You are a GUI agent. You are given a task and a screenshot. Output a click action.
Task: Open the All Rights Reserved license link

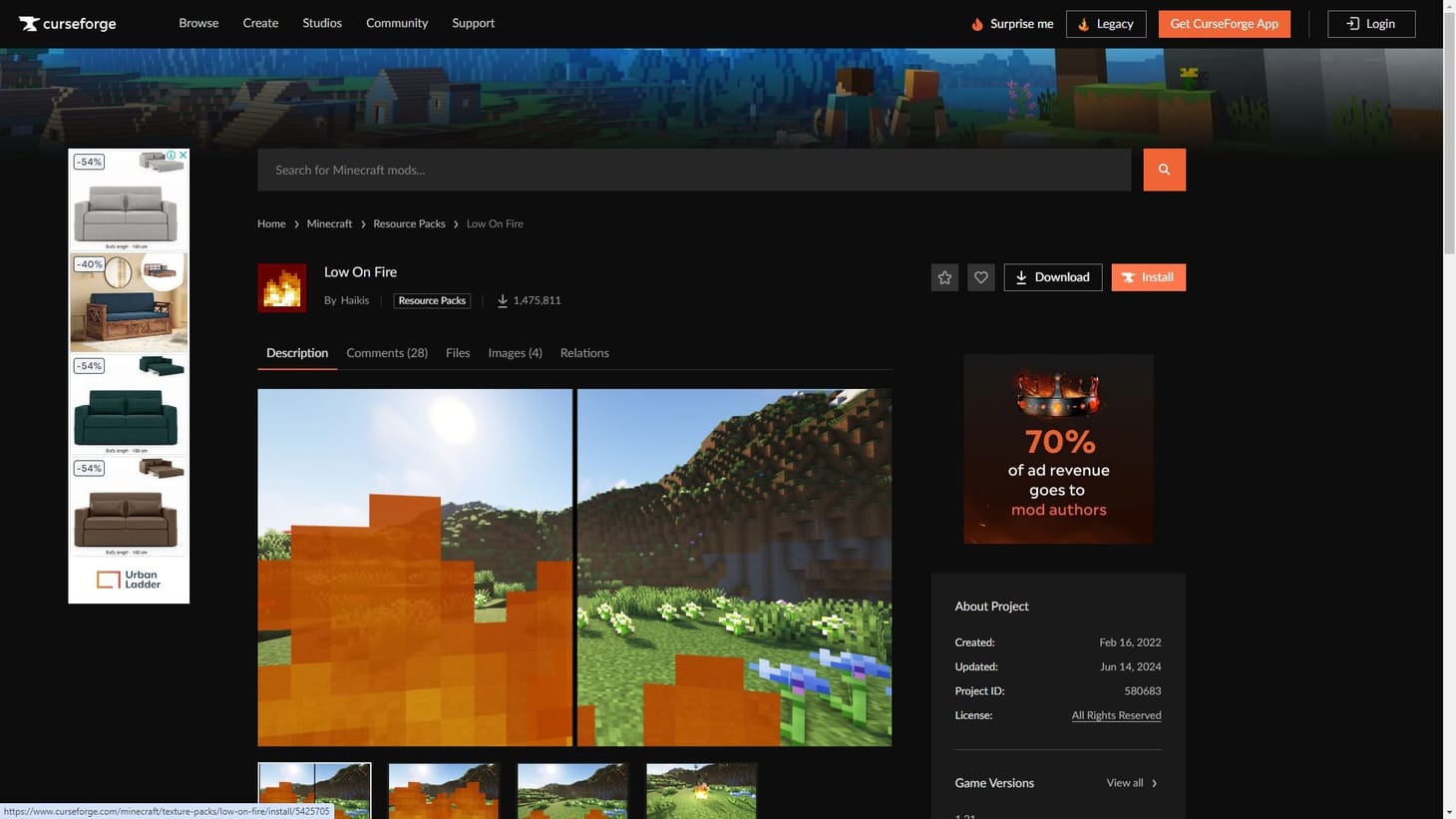(x=1116, y=714)
